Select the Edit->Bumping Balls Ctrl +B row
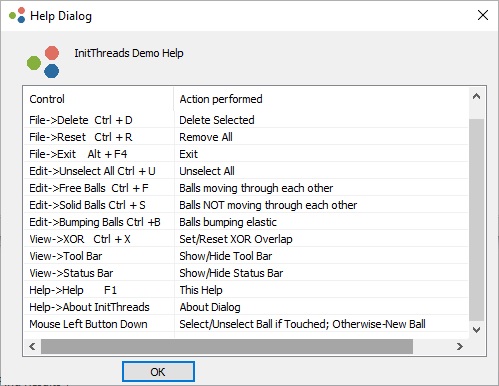Image resolution: width=499 pixels, height=386 pixels. [x=246, y=222]
